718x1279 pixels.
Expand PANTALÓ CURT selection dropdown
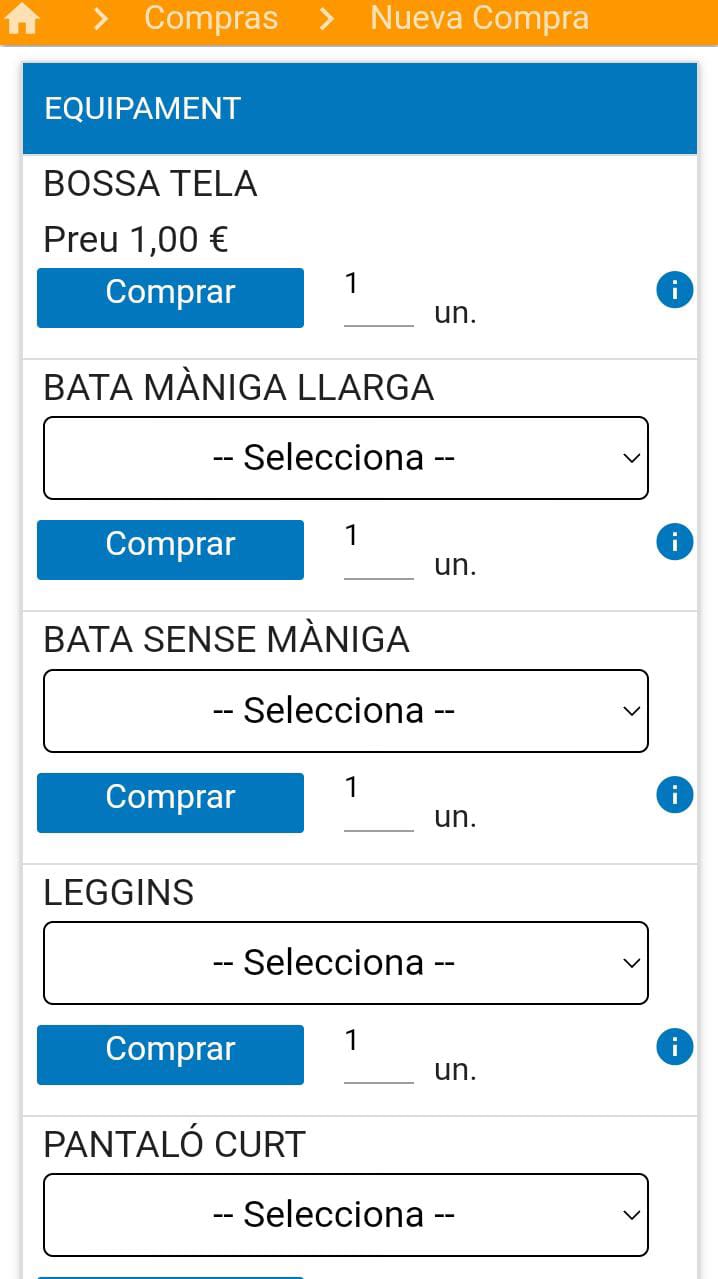346,1215
